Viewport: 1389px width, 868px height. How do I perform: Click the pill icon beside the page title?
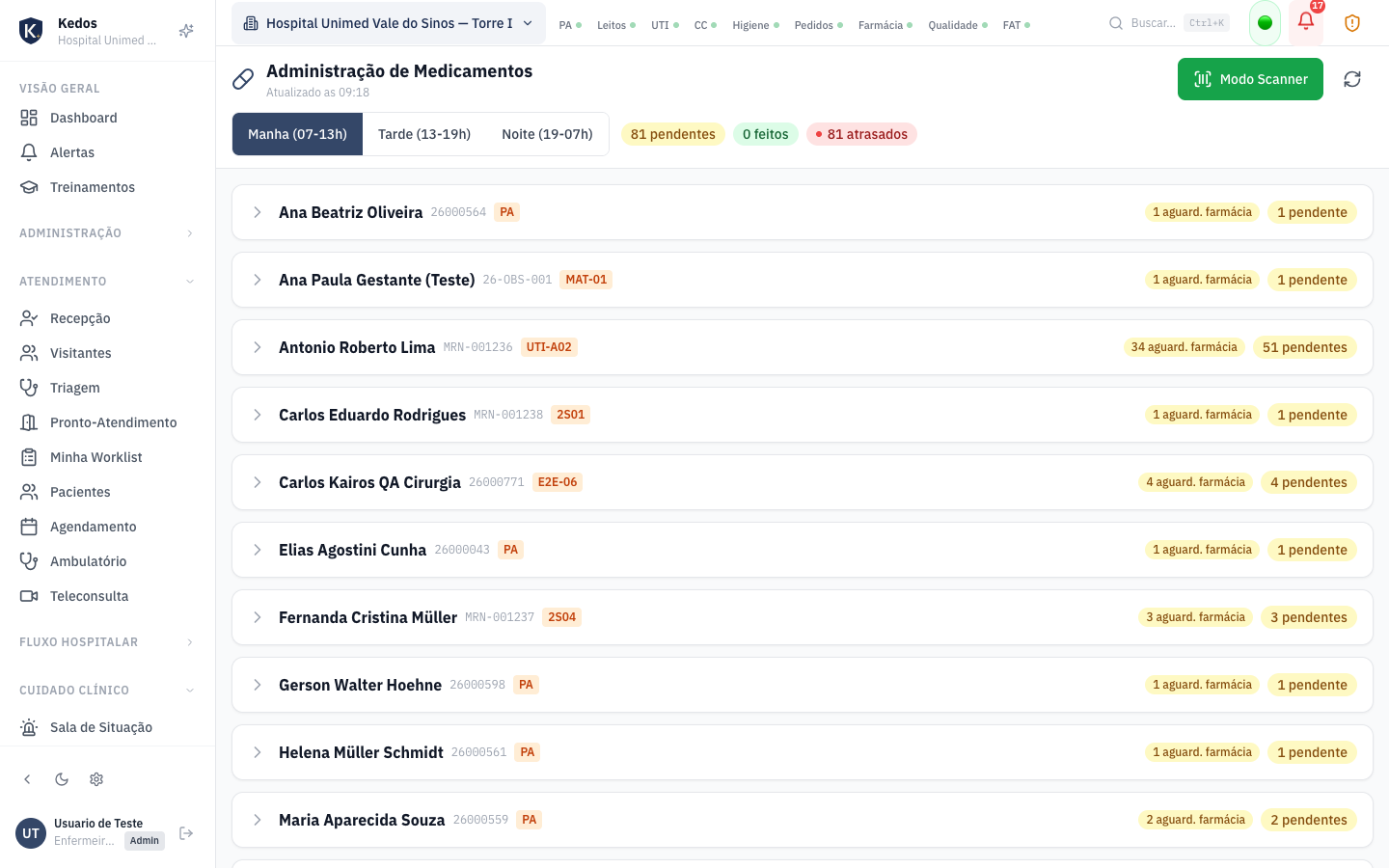click(243, 79)
